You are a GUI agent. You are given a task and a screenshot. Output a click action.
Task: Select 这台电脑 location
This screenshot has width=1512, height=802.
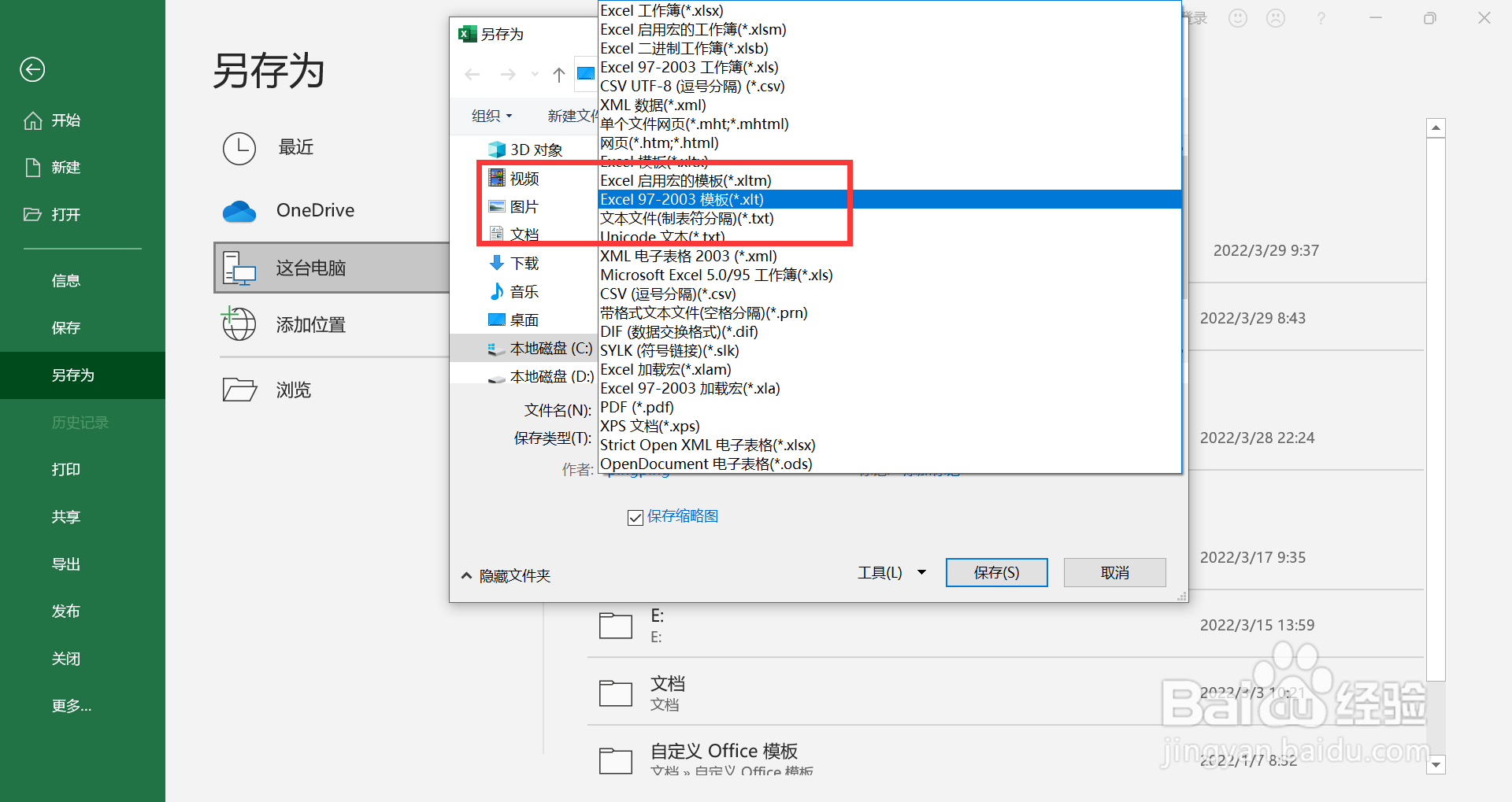[332, 268]
